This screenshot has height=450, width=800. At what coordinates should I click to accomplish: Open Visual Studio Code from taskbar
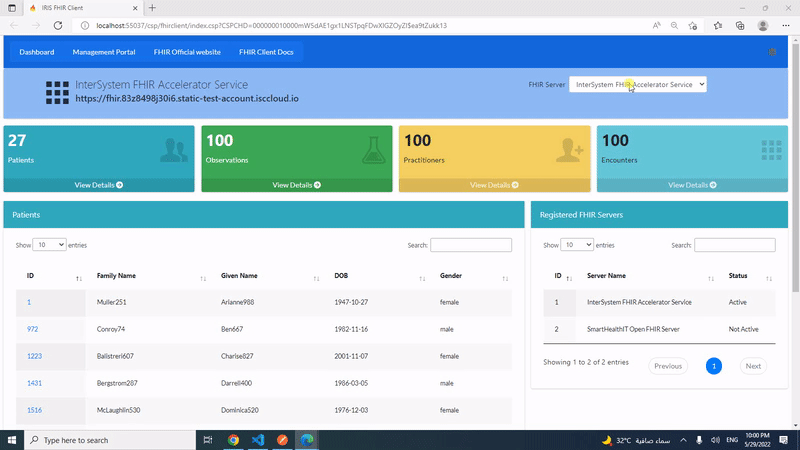[x=258, y=440]
